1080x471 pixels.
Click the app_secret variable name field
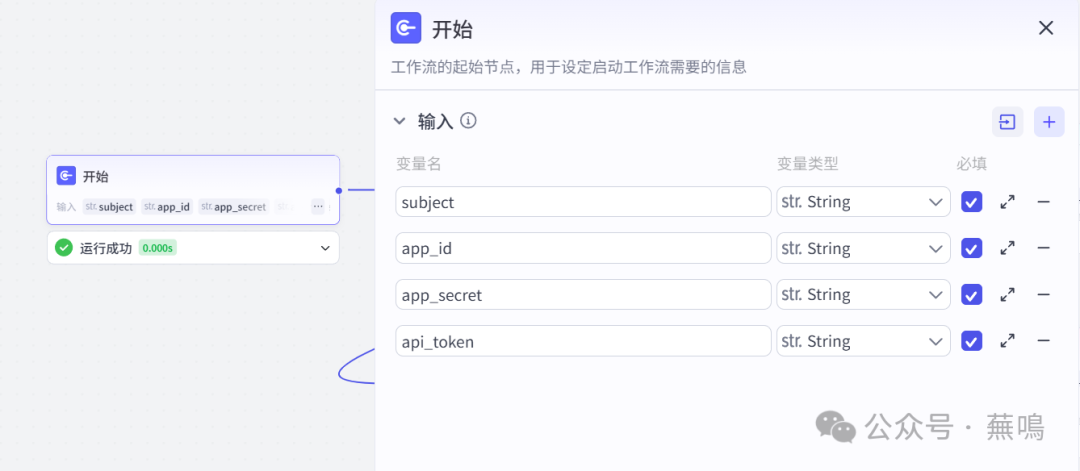(583, 295)
